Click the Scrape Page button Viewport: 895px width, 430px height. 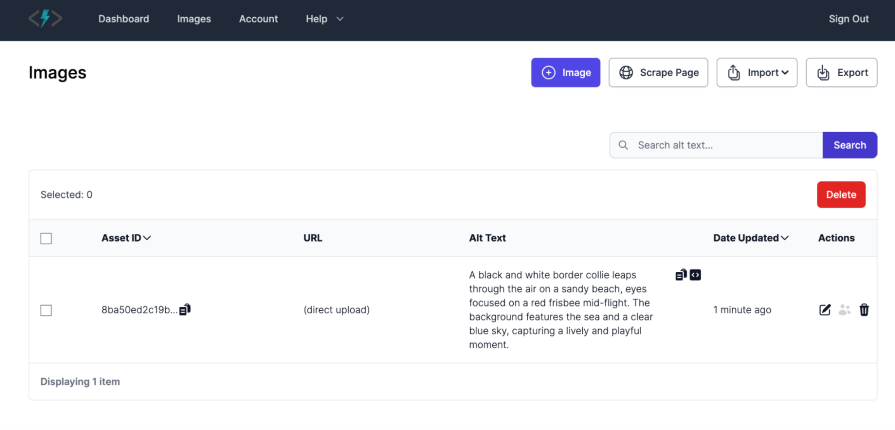(x=659, y=73)
